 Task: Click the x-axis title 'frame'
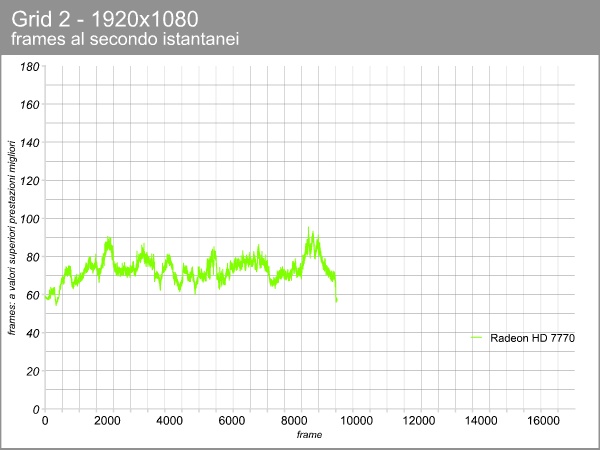click(309, 435)
